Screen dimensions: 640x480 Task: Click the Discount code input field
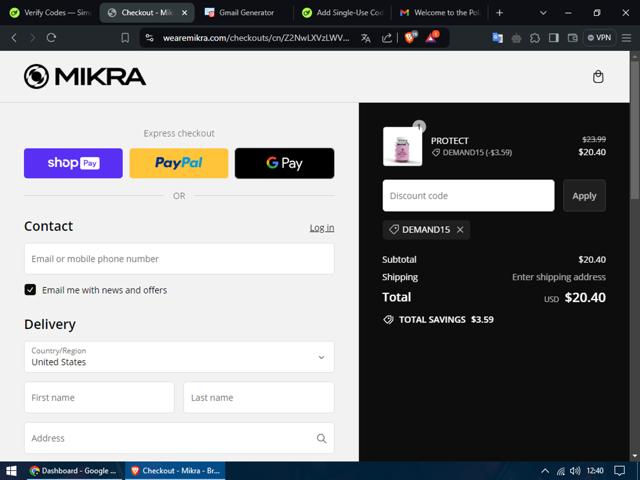coord(468,196)
